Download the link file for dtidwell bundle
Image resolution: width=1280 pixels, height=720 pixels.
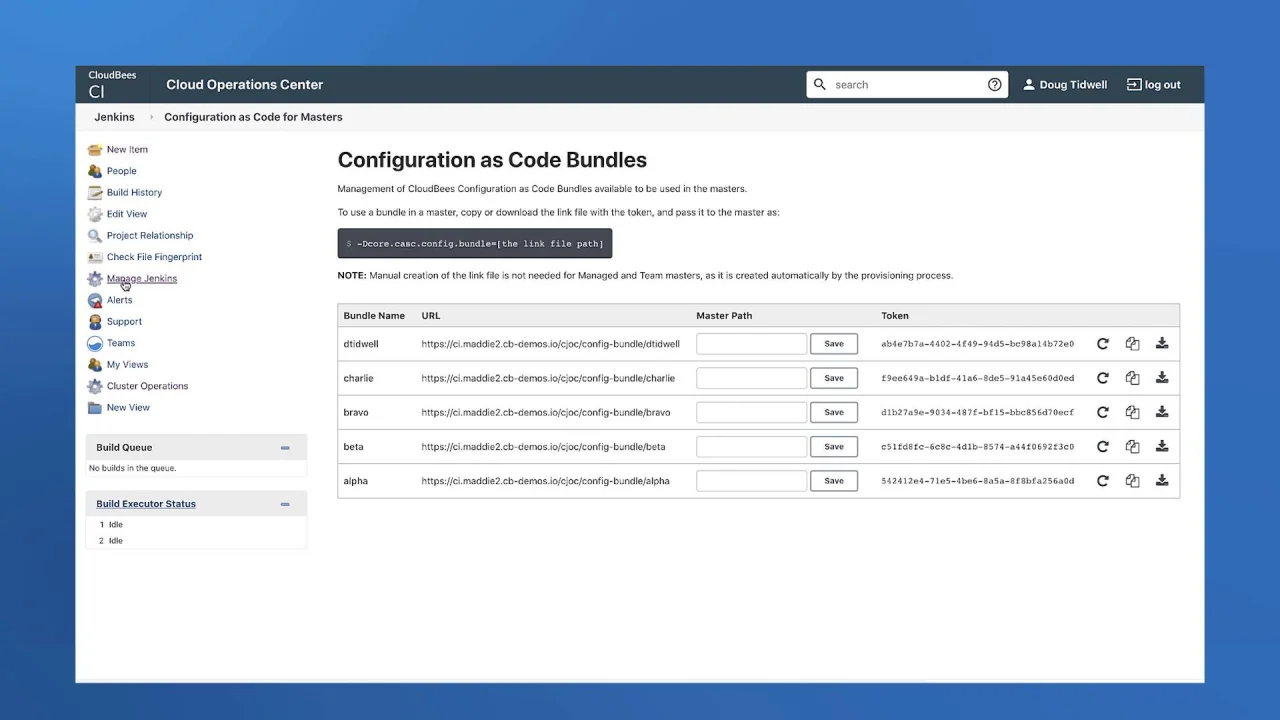point(1162,344)
